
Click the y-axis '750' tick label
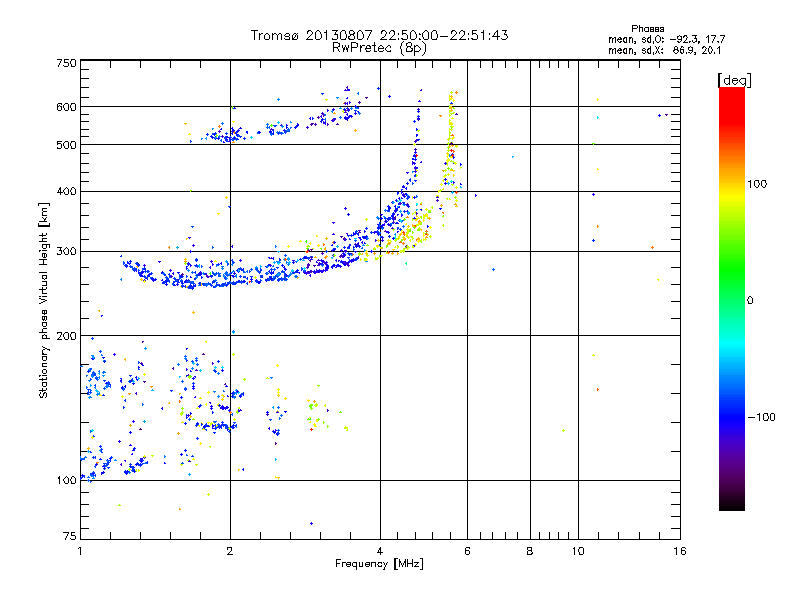pyautogui.click(x=66, y=63)
